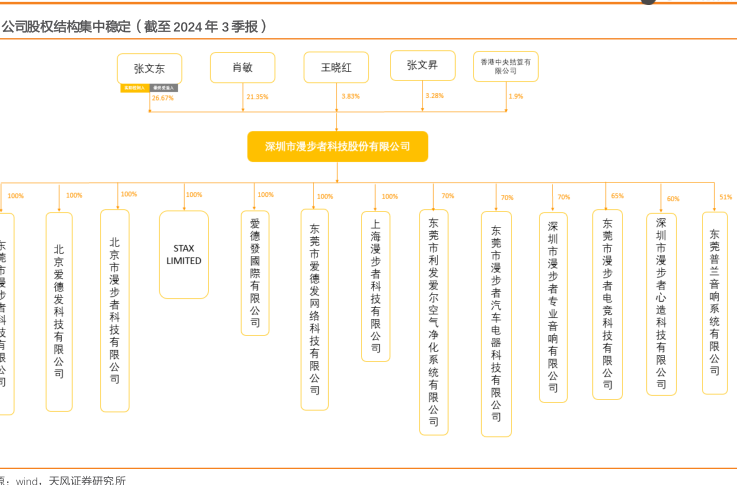Select the 上海漫步者科技有限公司 subsidiary box
Image resolution: width=737 pixels, height=485 pixels.
(376, 286)
